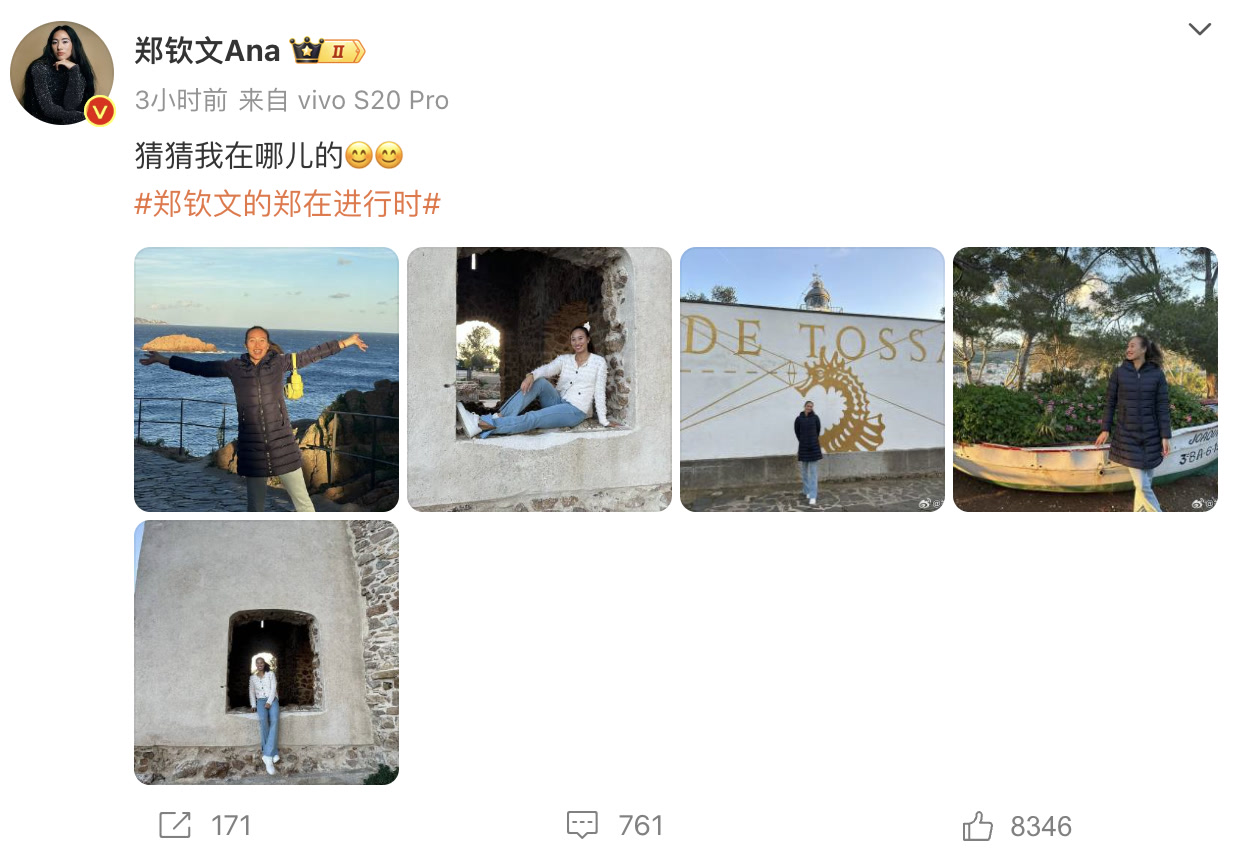This screenshot has width=1234, height=858.
Task: Like the post with thumbs-up icon
Action: (x=977, y=826)
